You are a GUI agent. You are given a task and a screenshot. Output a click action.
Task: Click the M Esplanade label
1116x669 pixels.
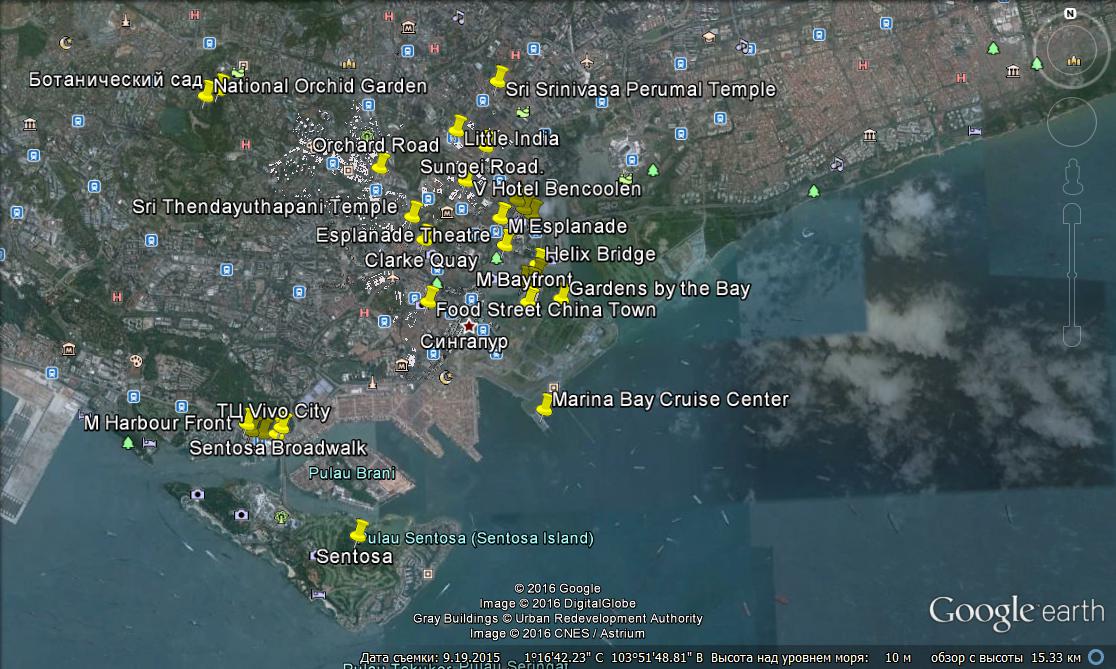pyautogui.click(x=568, y=226)
